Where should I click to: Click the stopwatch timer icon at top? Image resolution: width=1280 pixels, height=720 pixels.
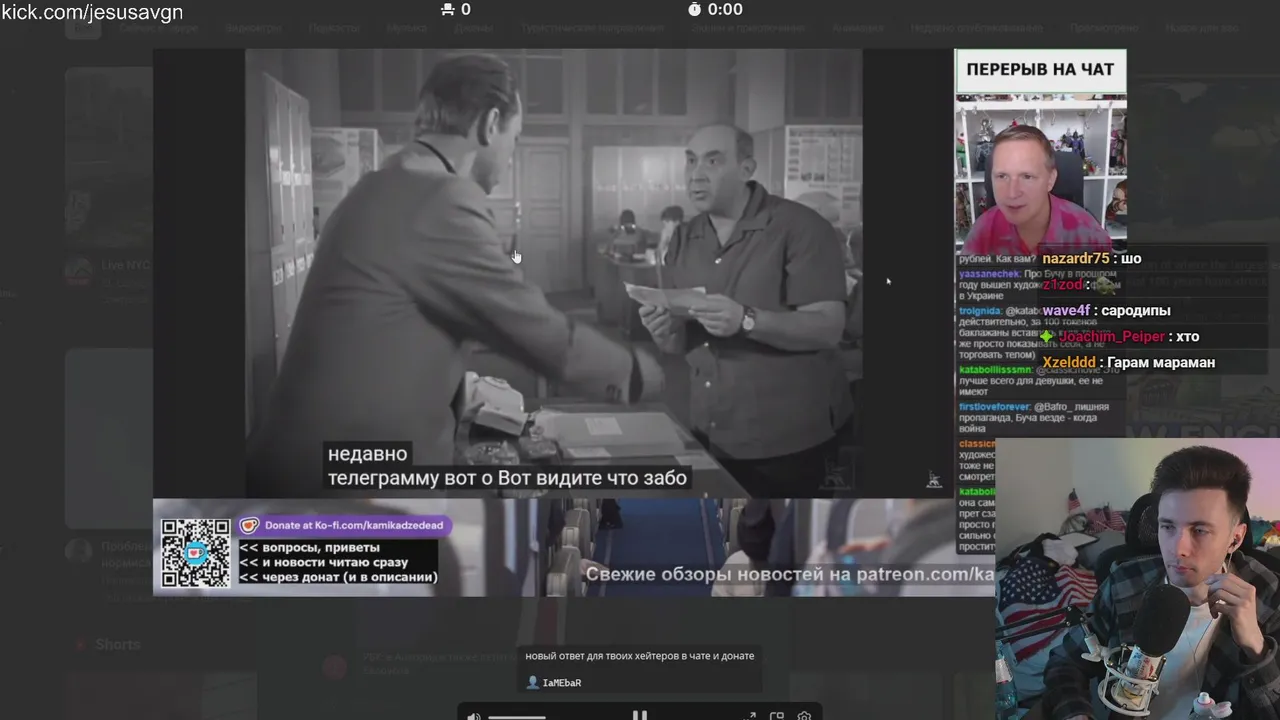click(x=695, y=9)
